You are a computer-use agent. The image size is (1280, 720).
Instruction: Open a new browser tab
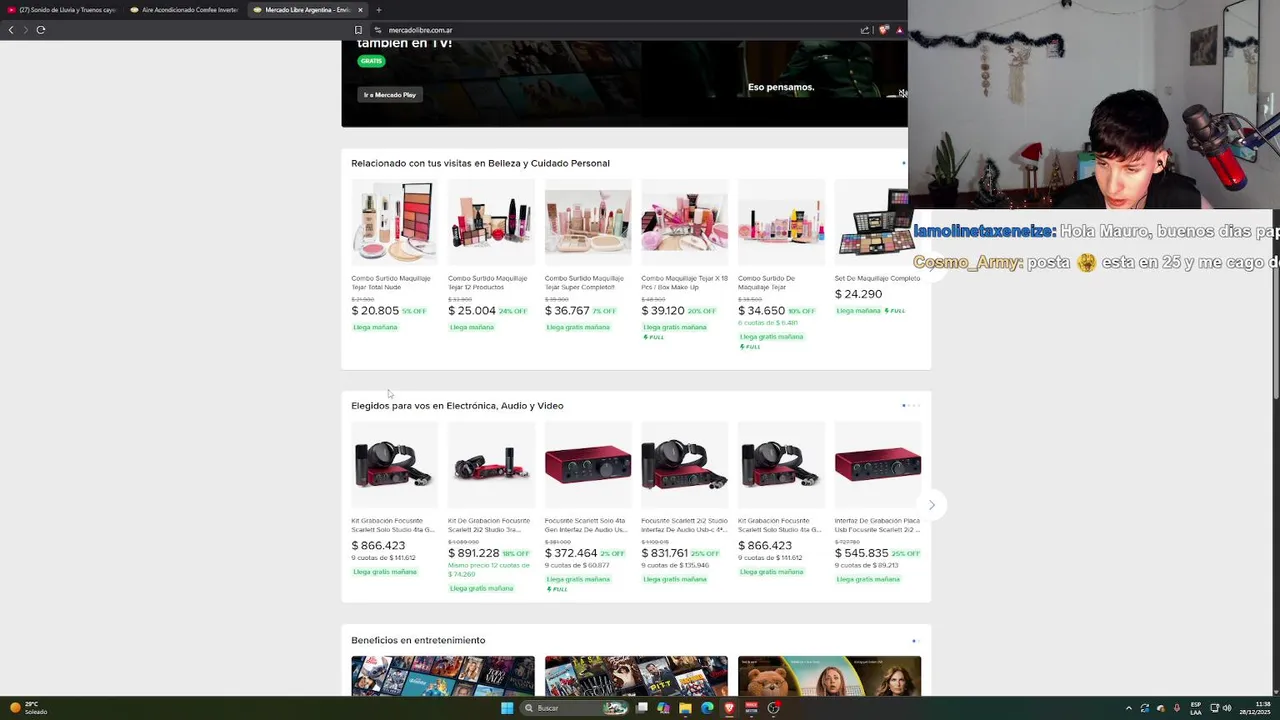[x=378, y=10]
